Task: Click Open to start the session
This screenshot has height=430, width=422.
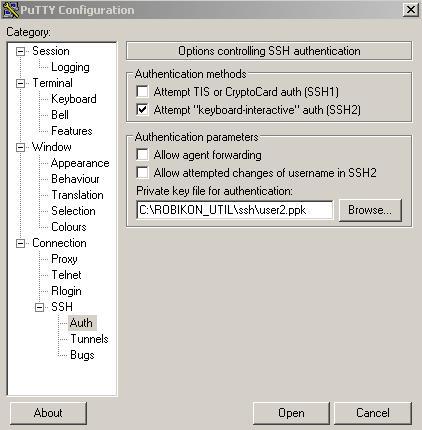Action: [291, 413]
